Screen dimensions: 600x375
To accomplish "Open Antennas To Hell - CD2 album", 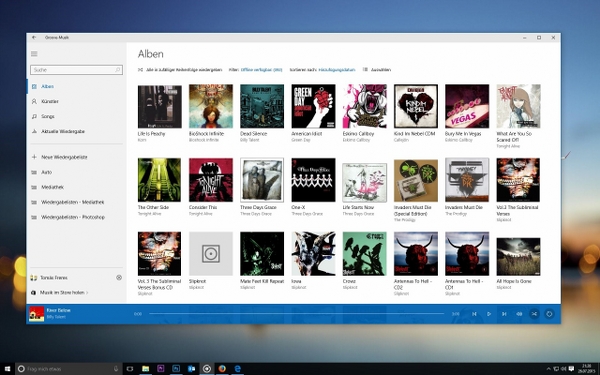I will coord(416,254).
